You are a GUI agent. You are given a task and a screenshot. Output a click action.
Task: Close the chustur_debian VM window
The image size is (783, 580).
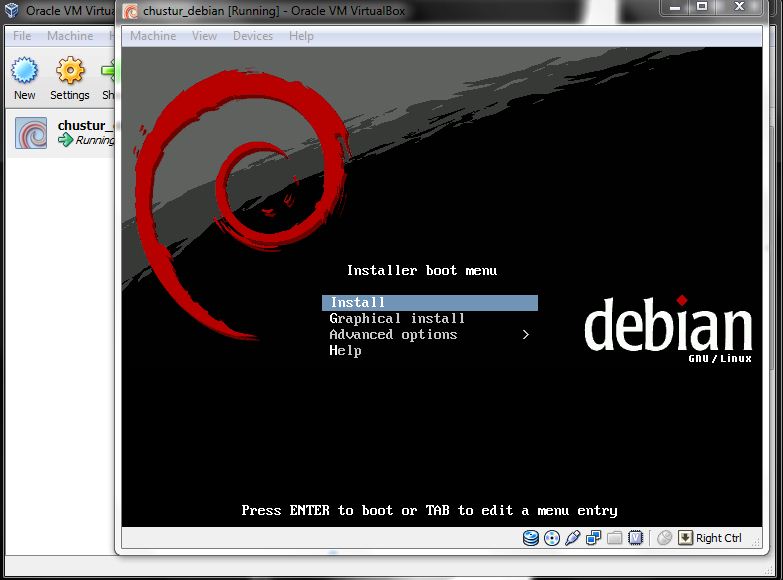point(739,7)
